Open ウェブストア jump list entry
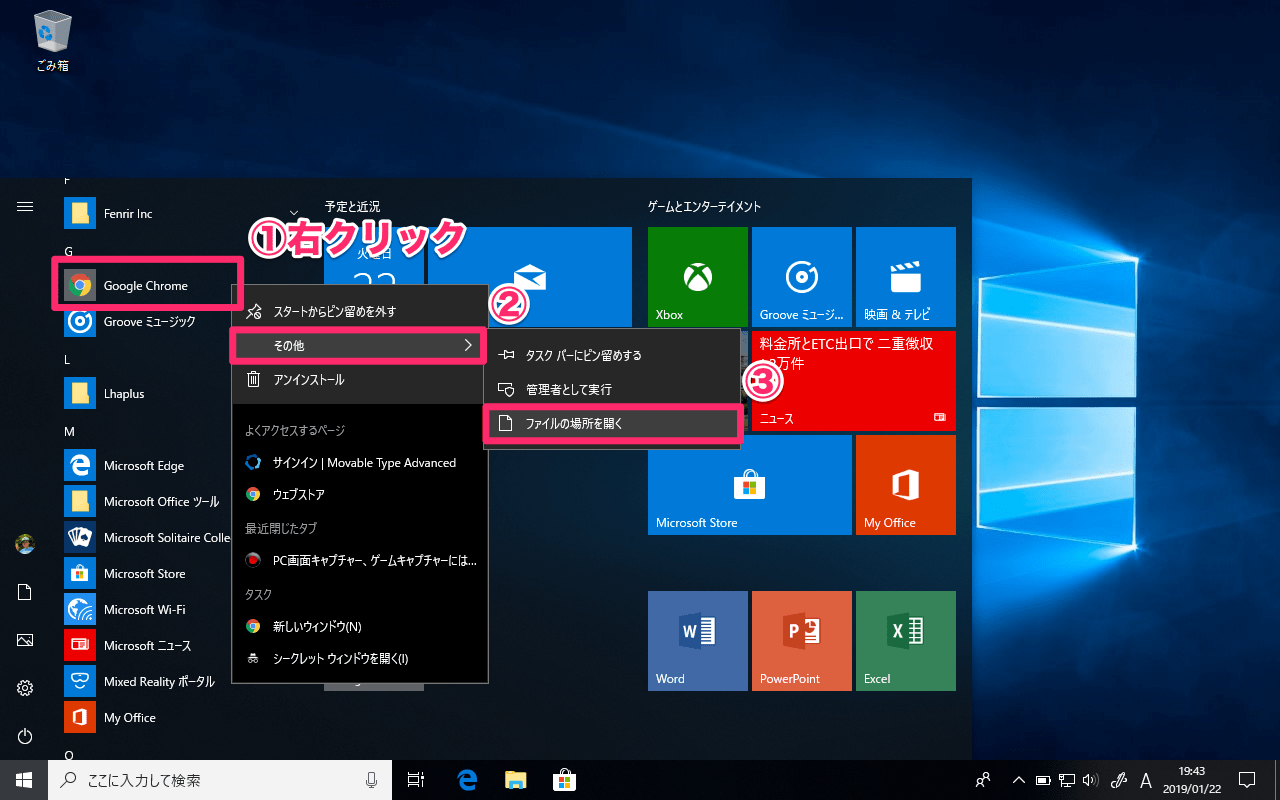 tap(359, 495)
